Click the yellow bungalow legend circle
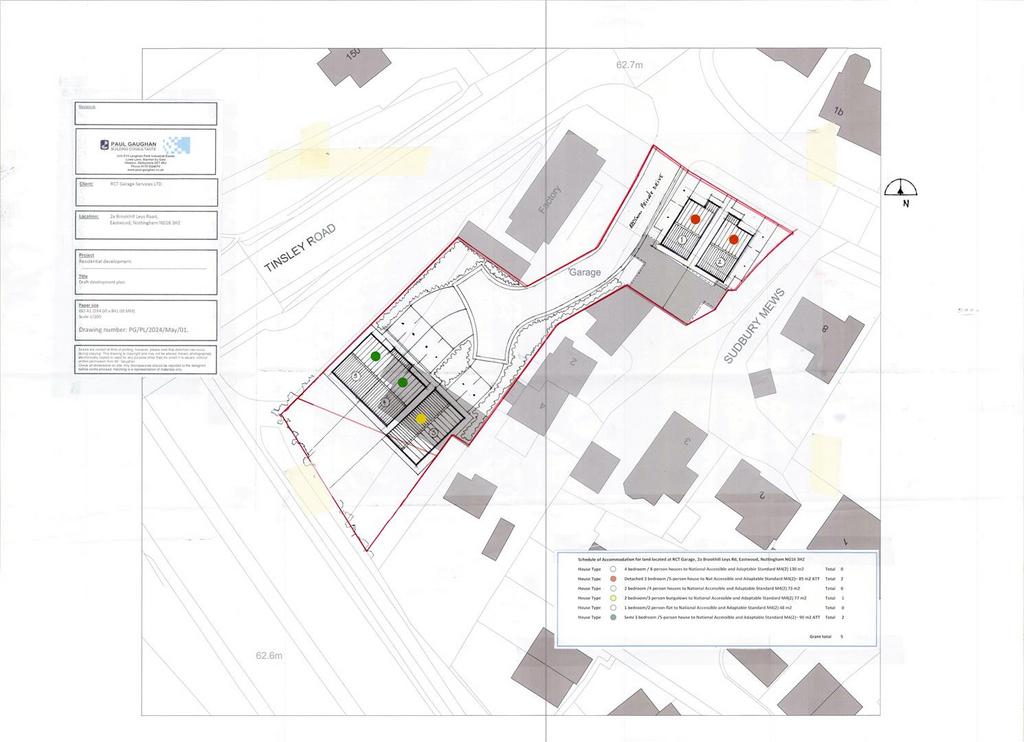The height and width of the screenshot is (742, 1024). [614, 598]
